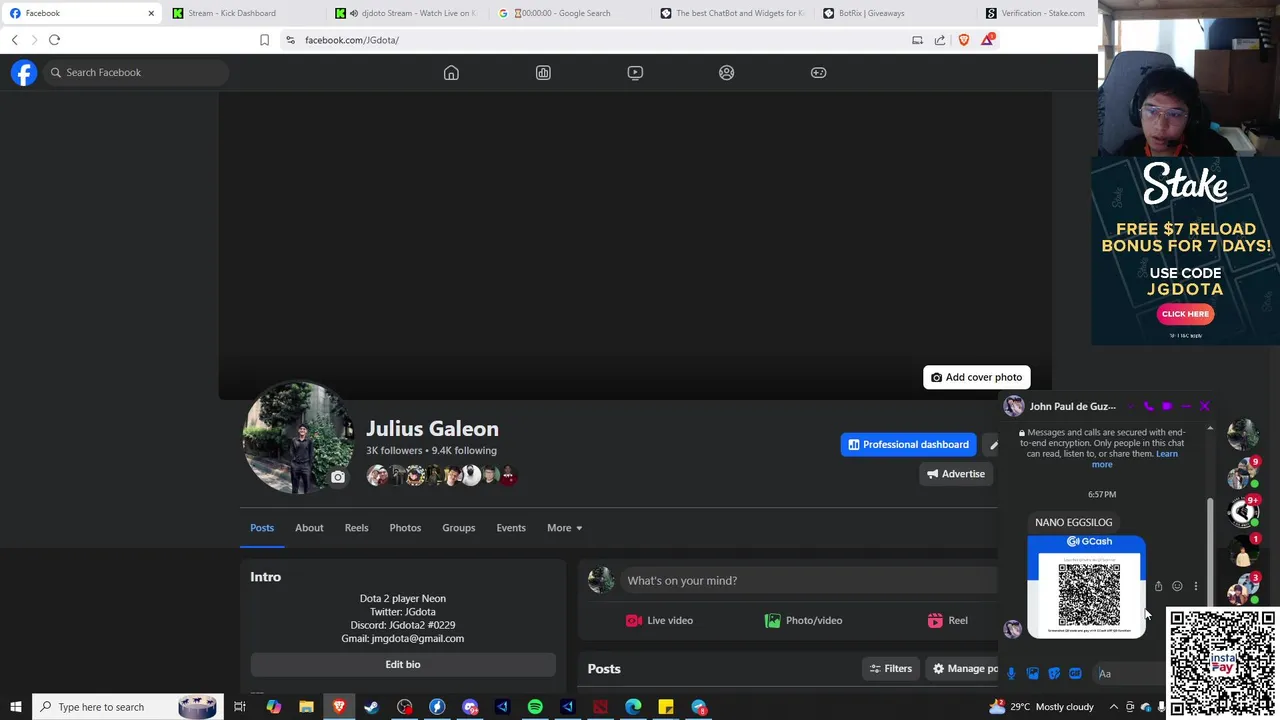Viewport: 1280px width, 720px height.
Task: Switch to the Verification - Stake.com browser tab
Action: [1038, 13]
